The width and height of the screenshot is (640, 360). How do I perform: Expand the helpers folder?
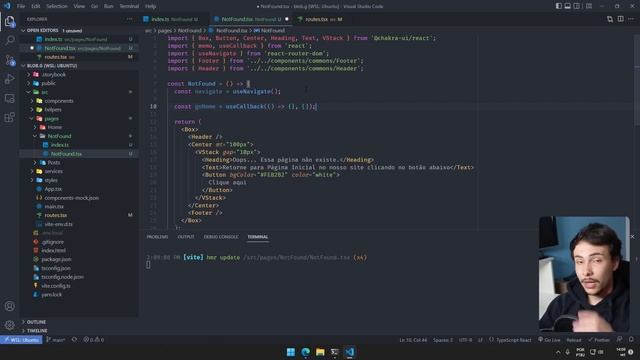click(x=32, y=110)
